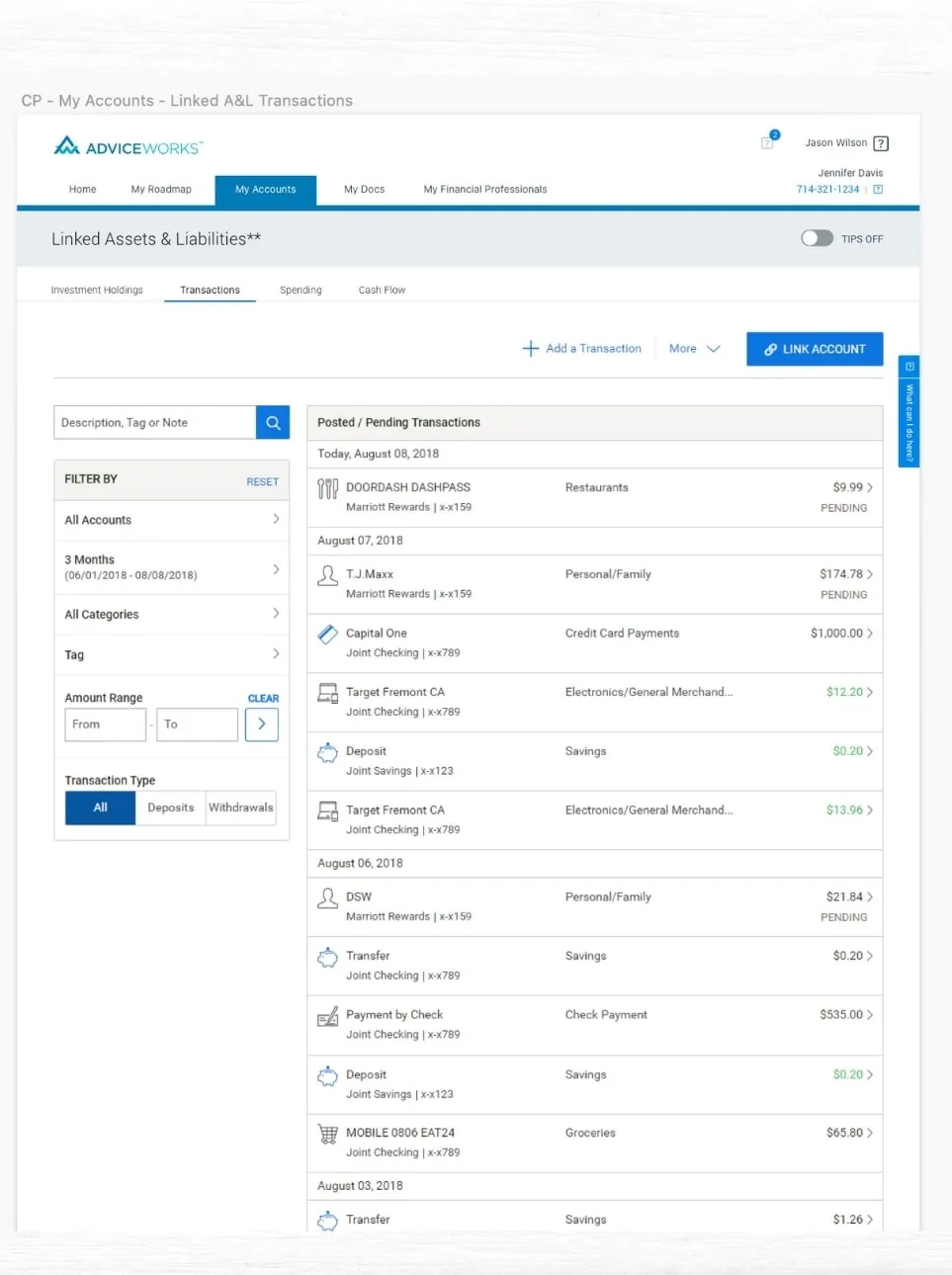Select the All transaction type
Image resolution: width=952 pixels, height=1275 pixels.
100,807
